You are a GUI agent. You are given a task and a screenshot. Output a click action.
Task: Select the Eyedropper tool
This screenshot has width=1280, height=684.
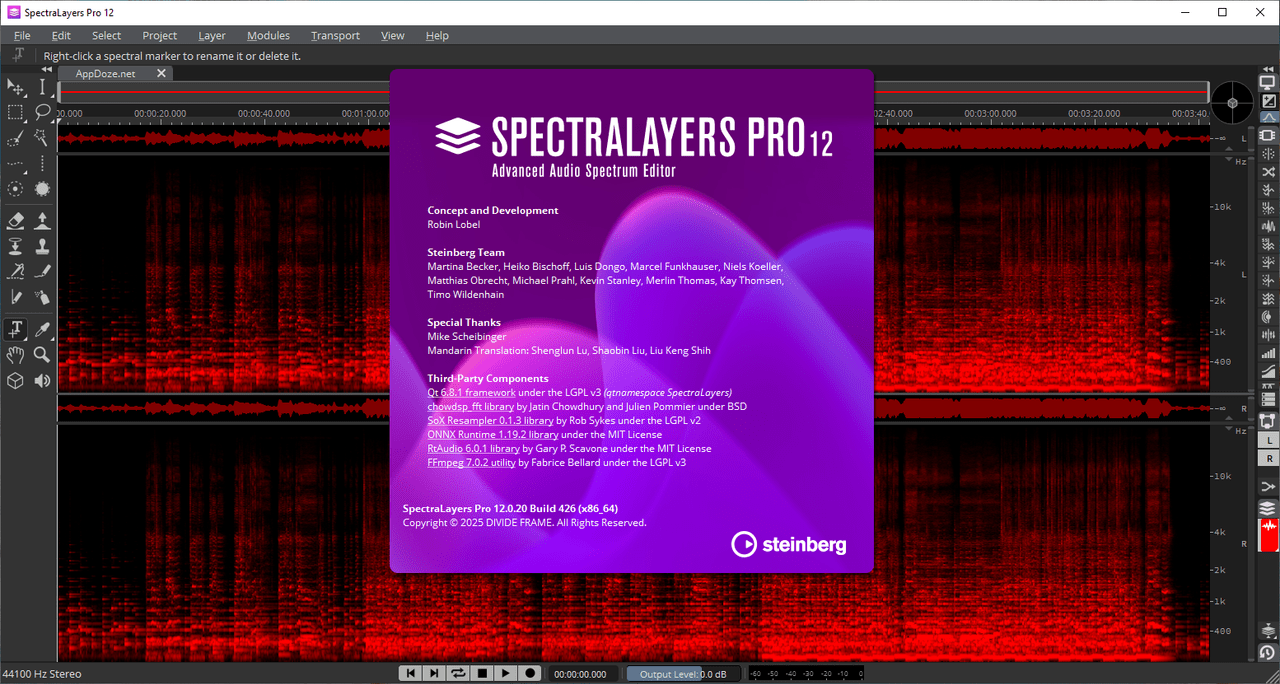pyautogui.click(x=42, y=329)
